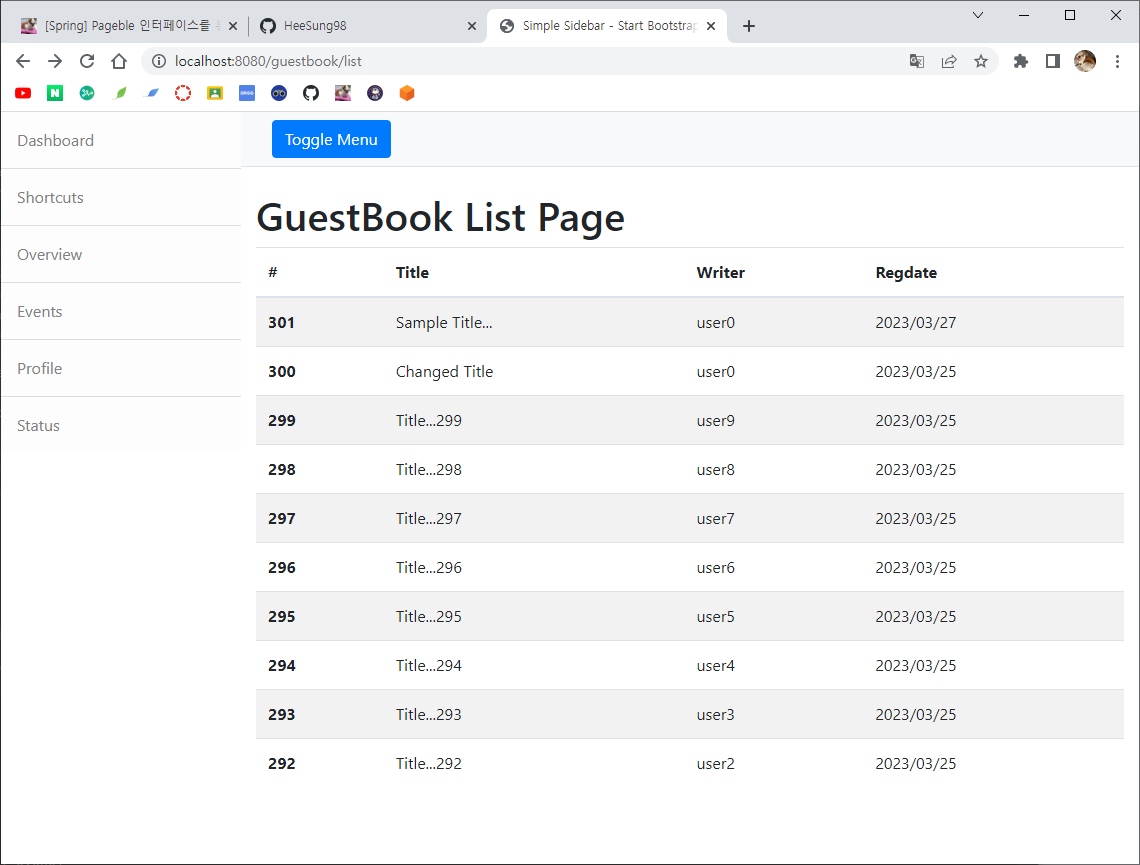View site information for localhost
This screenshot has height=865, width=1140.
point(158,61)
